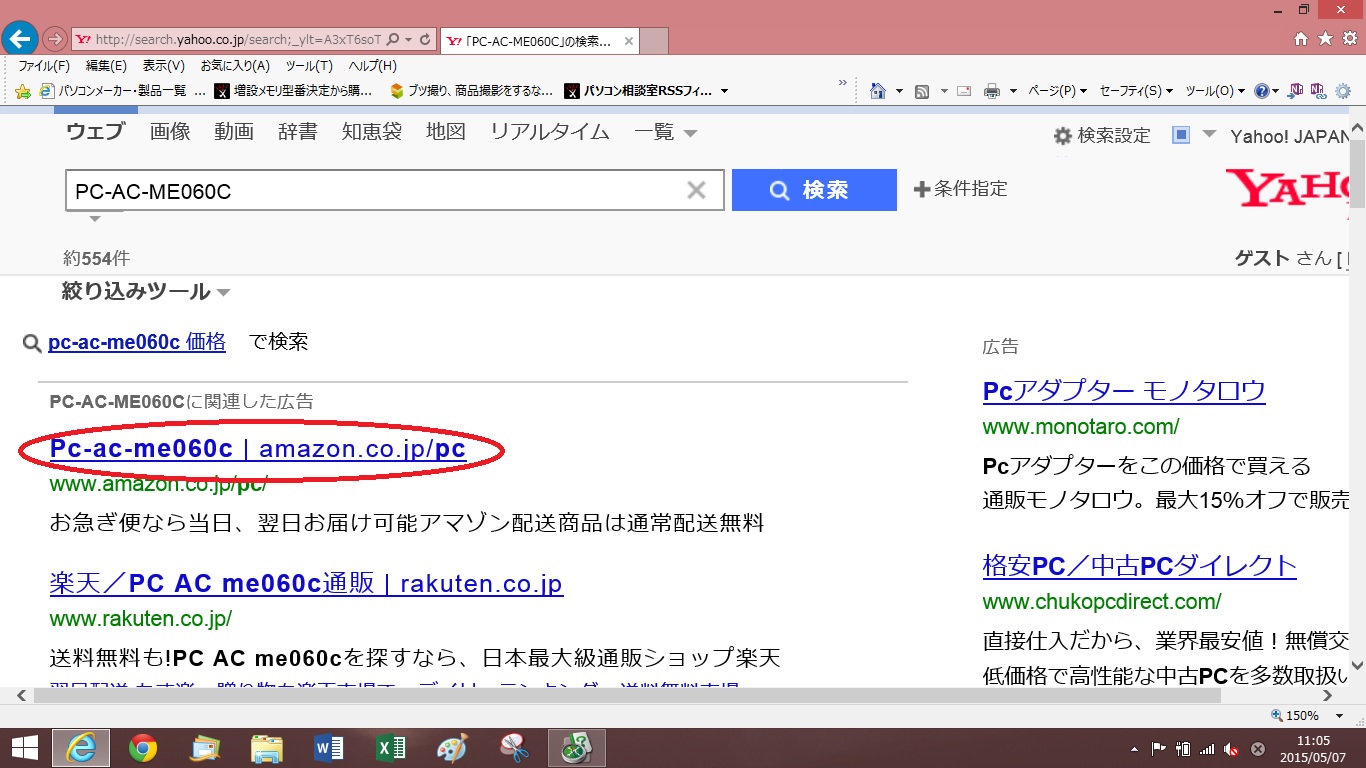Click the Help question mark icon

(1261, 91)
